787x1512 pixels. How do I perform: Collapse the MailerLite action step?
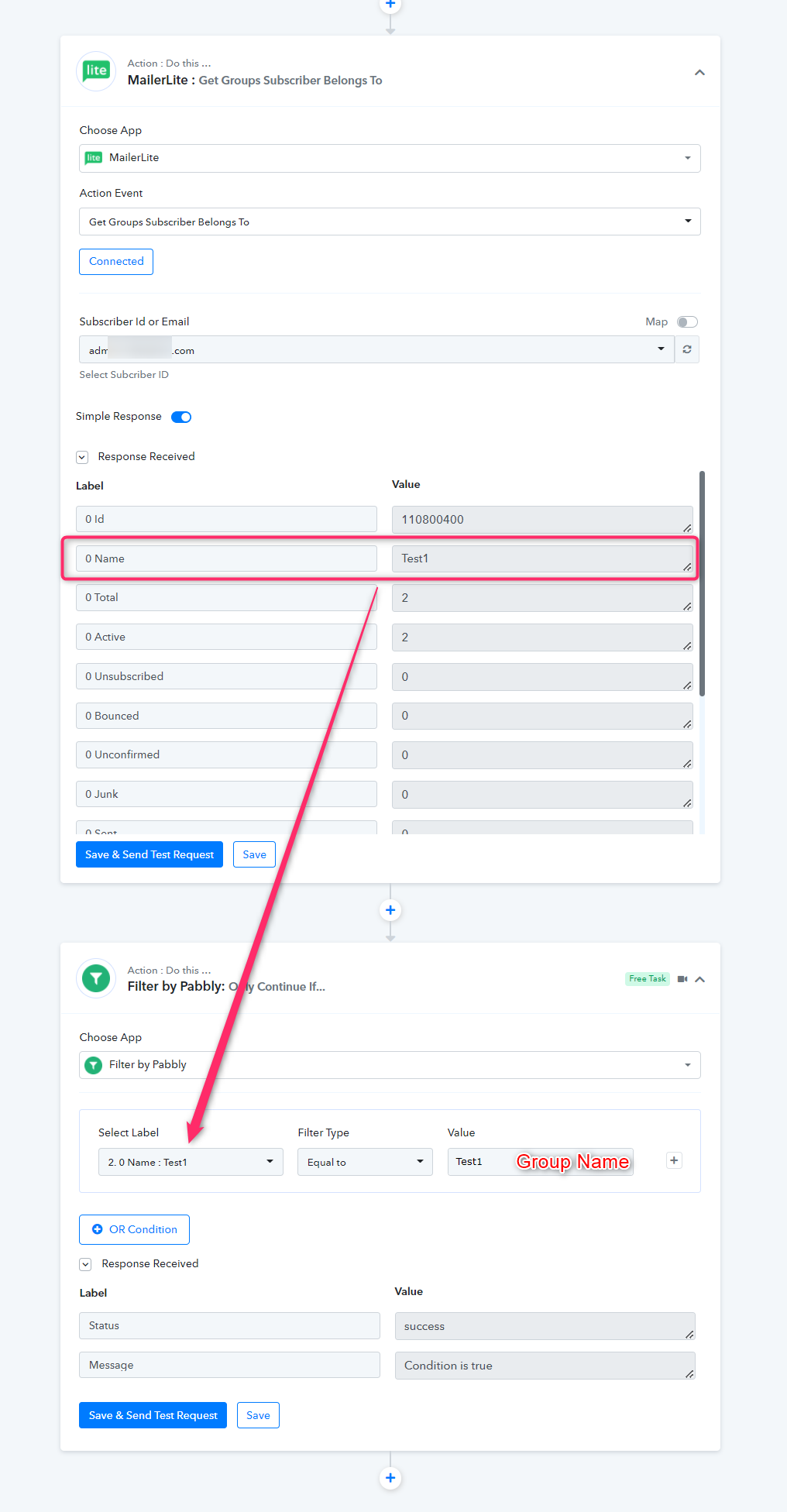coord(699,72)
